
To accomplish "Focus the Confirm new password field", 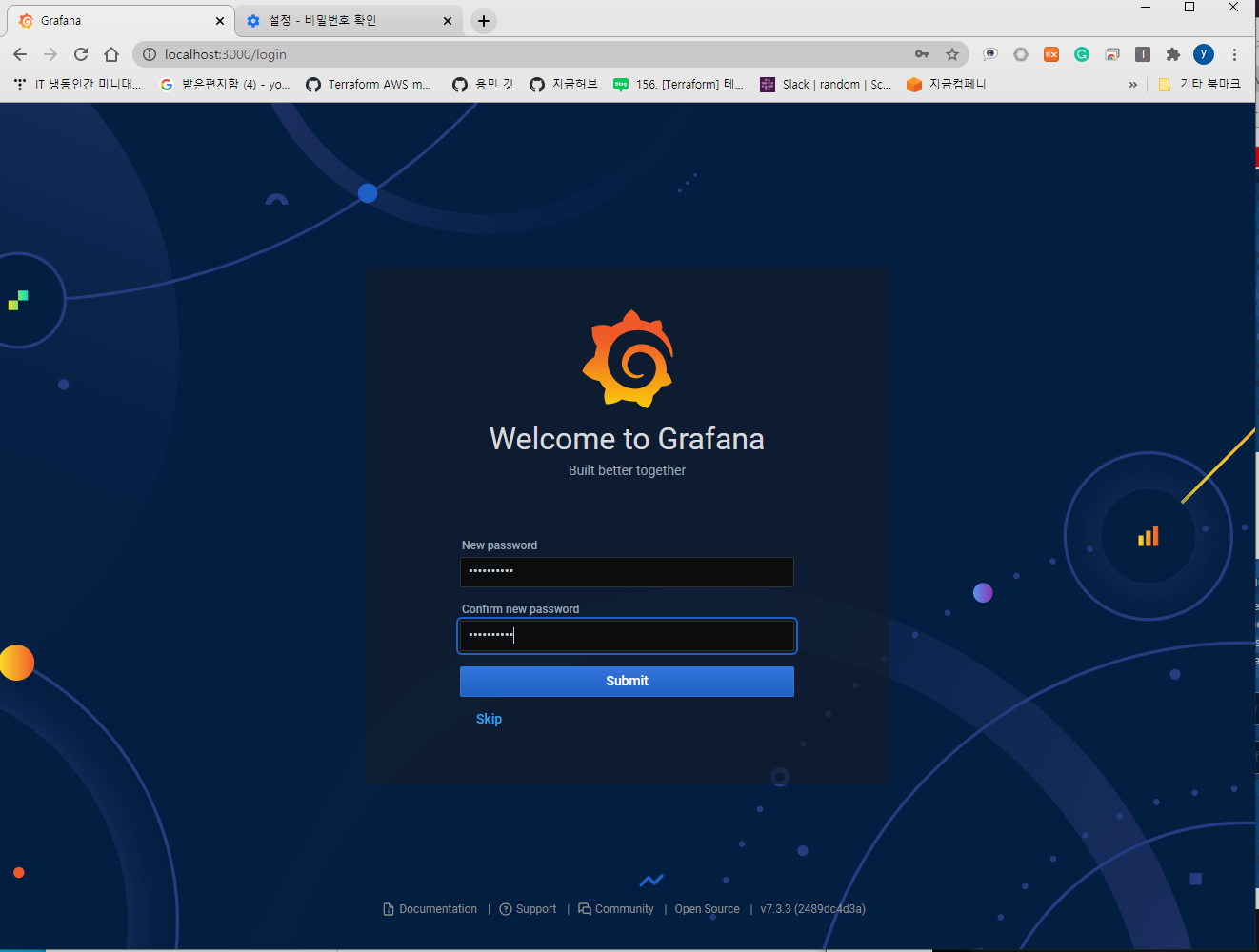I will [x=627, y=636].
